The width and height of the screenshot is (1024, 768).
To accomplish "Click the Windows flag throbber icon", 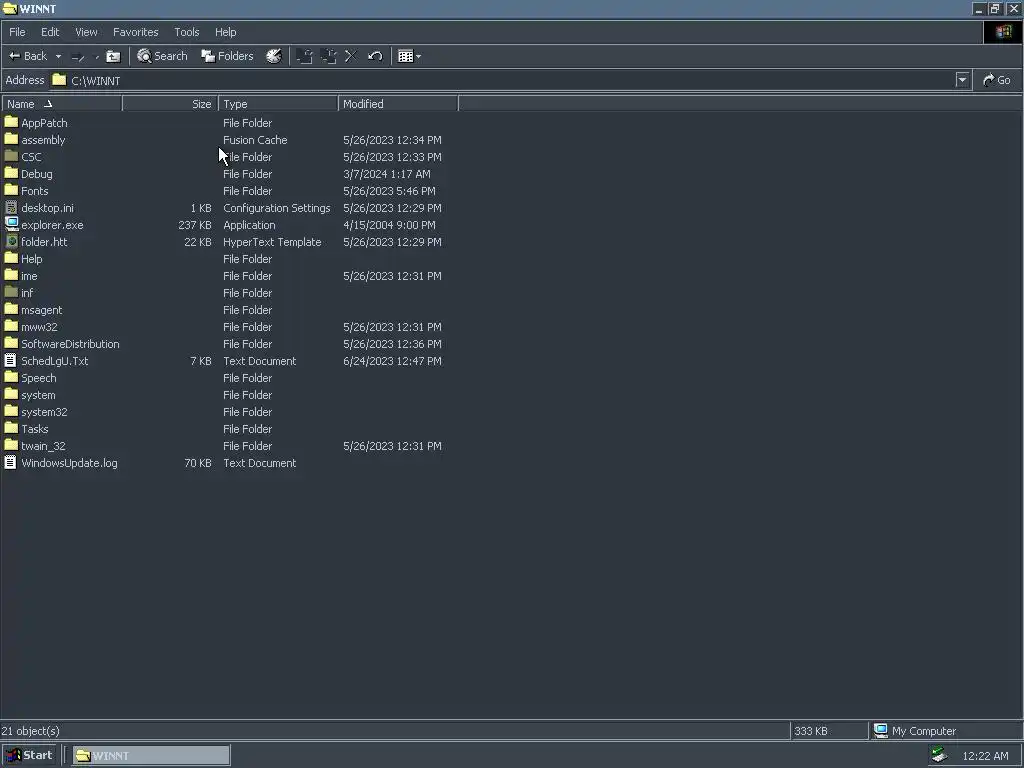I will (x=1003, y=32).
